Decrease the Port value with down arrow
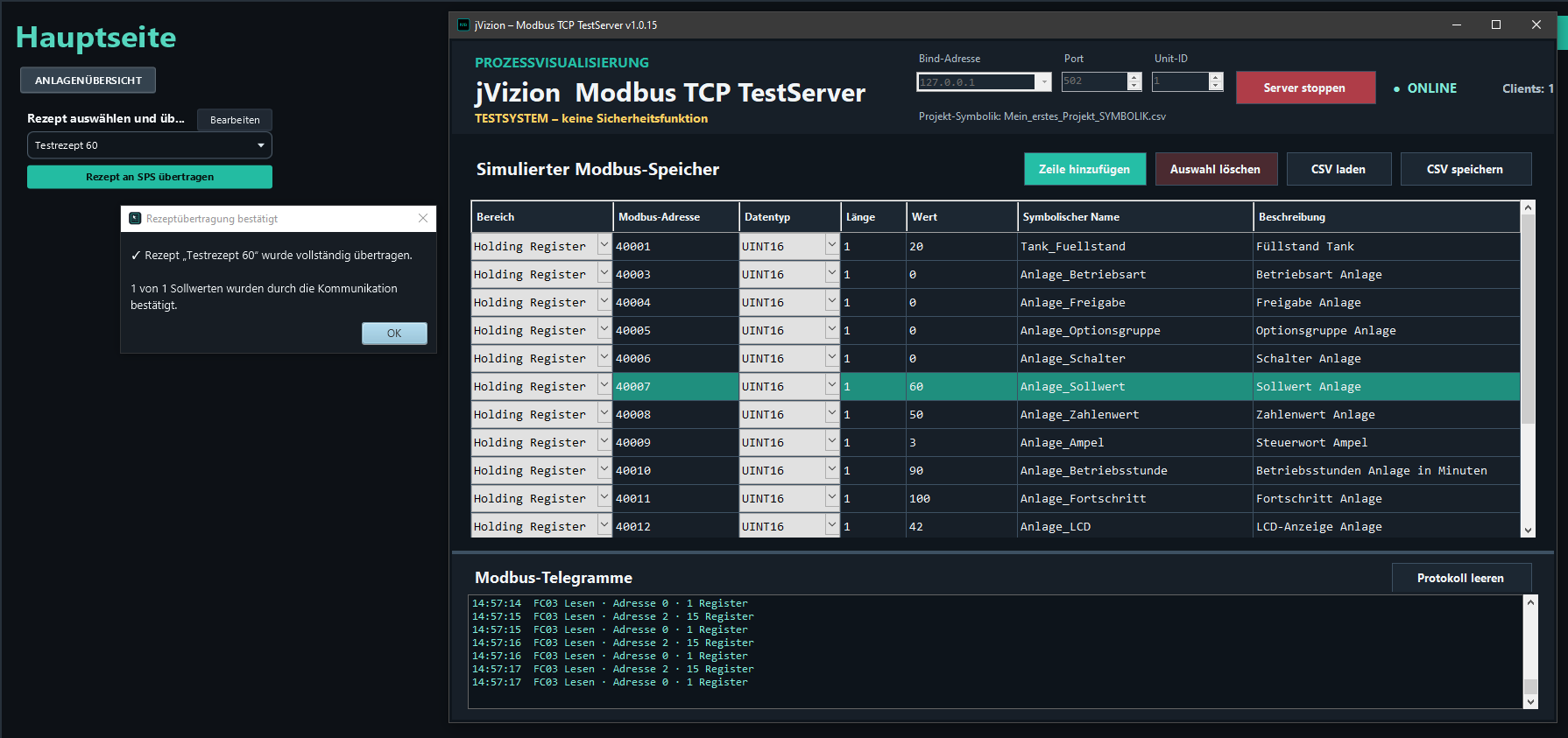This screenshot has height=738, width=1568. tap(1134, 87)
